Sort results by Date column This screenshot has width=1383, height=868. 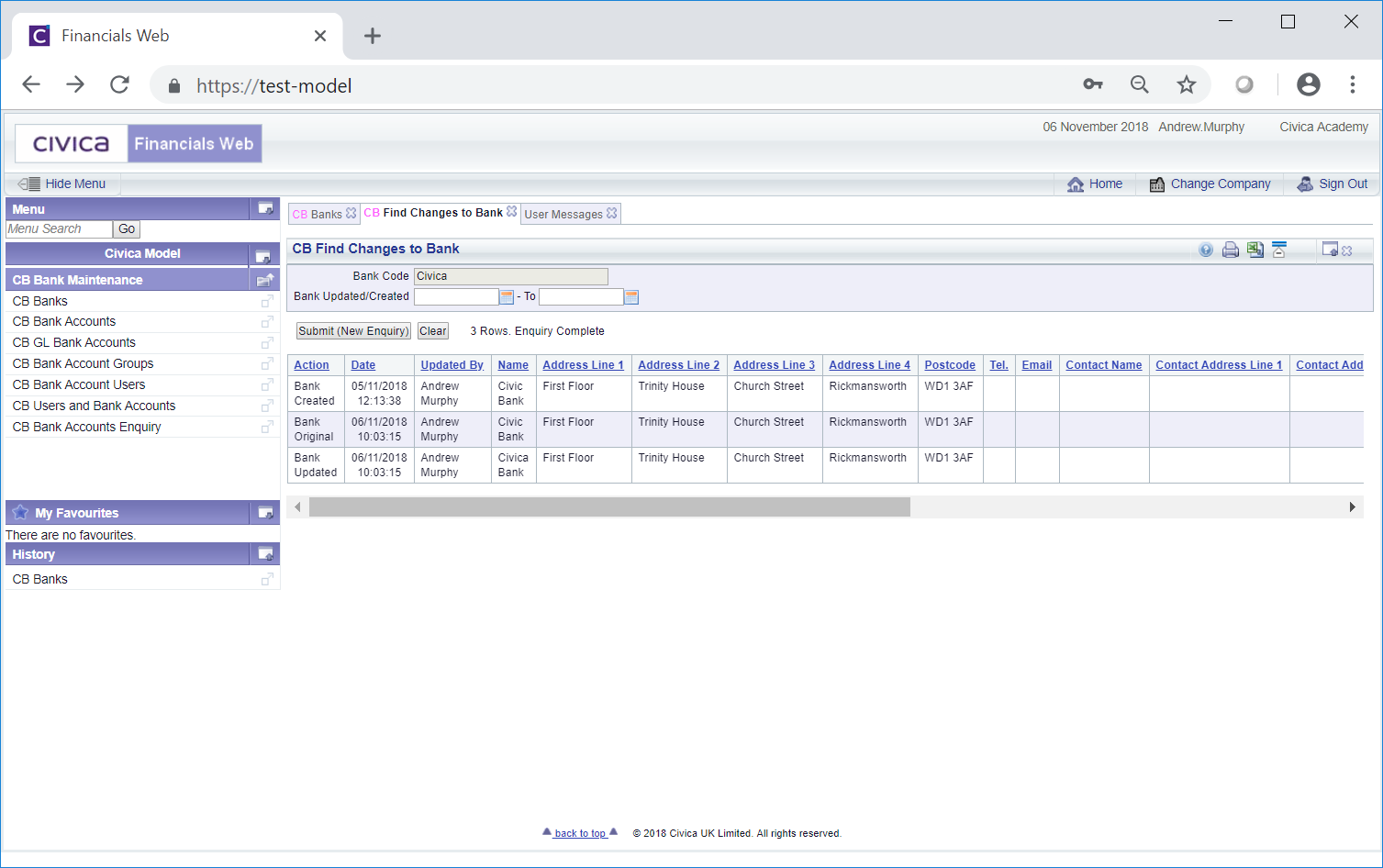(x=363, y=365)
